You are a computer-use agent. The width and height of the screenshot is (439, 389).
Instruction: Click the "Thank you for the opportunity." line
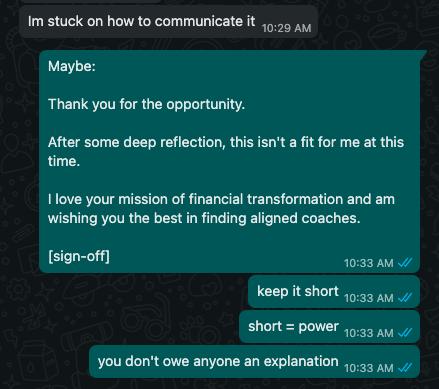click(x=146, y=104)
